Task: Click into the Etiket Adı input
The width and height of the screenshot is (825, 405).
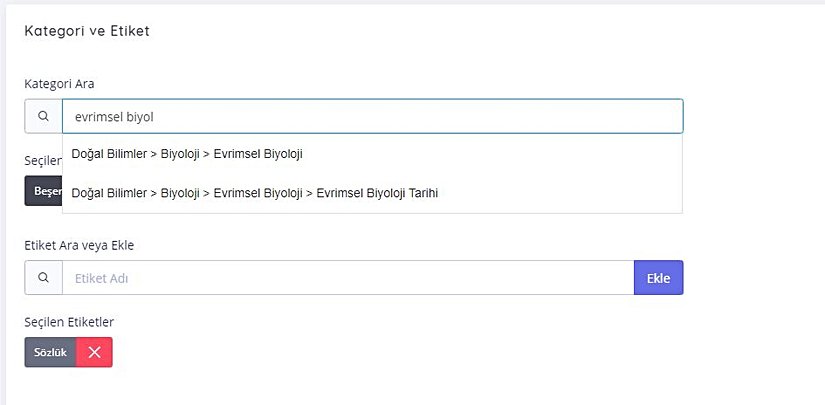Action: point(347,278)
